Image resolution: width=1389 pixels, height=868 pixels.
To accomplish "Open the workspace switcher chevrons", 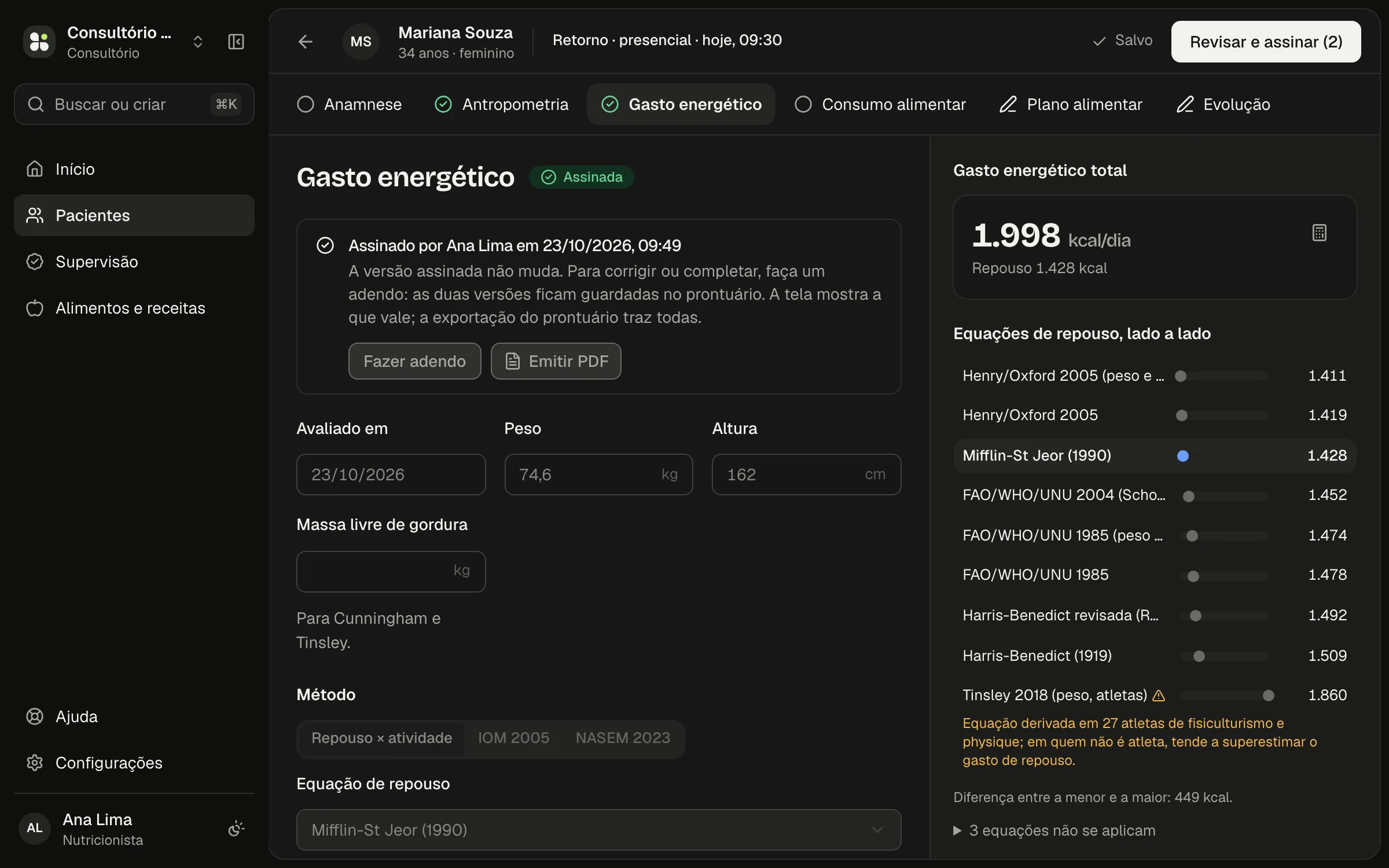I will tap(197, 42).
